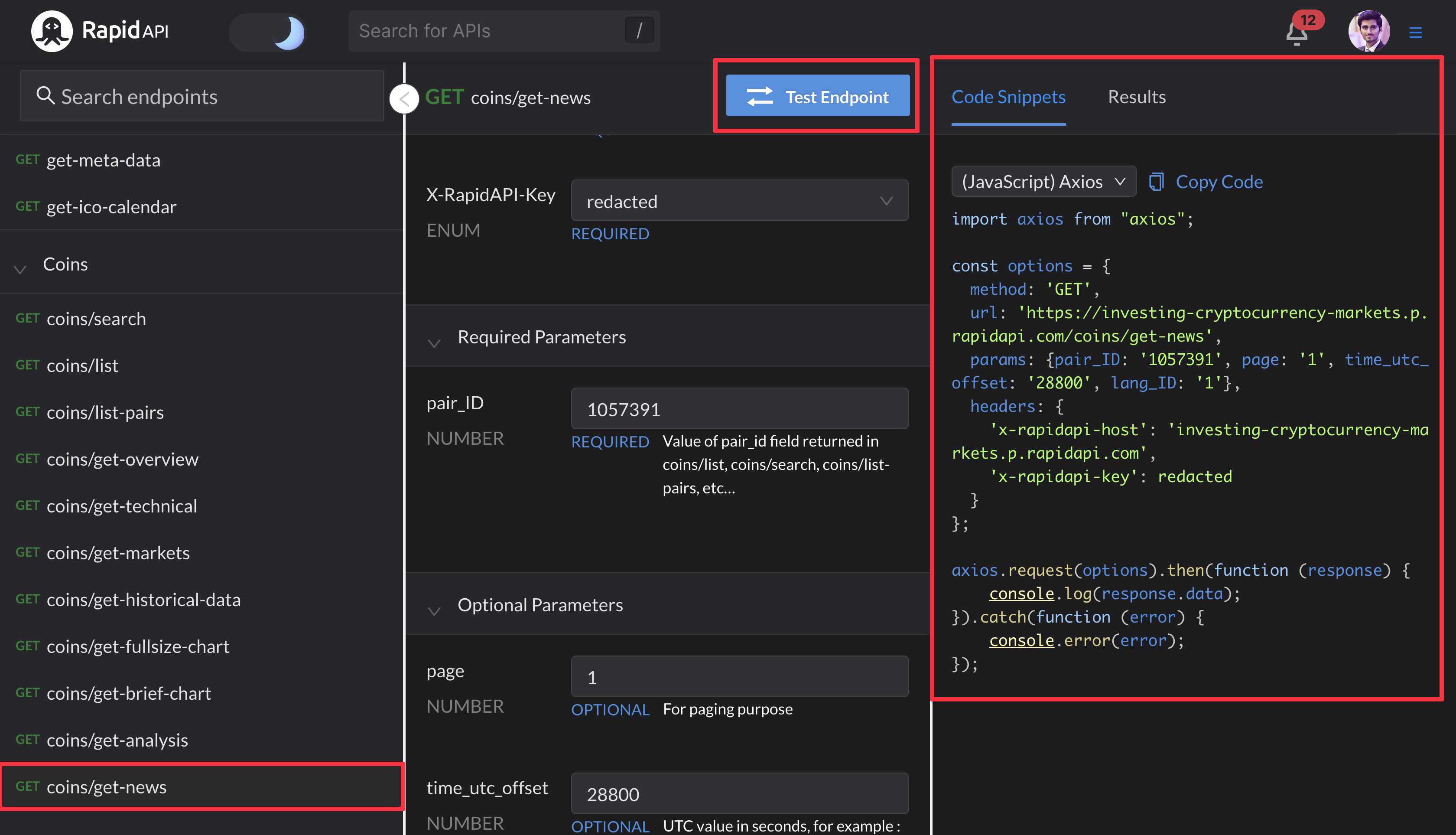Open the user profile avatar
1456x835 pixels.
[1368, 31]
